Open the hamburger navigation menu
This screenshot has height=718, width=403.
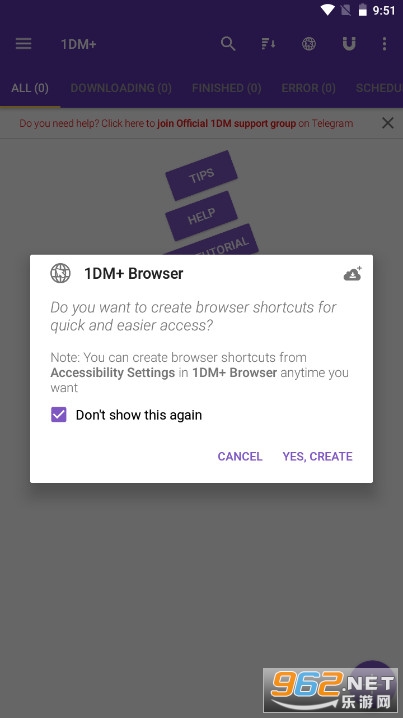[x=23, y=44]
